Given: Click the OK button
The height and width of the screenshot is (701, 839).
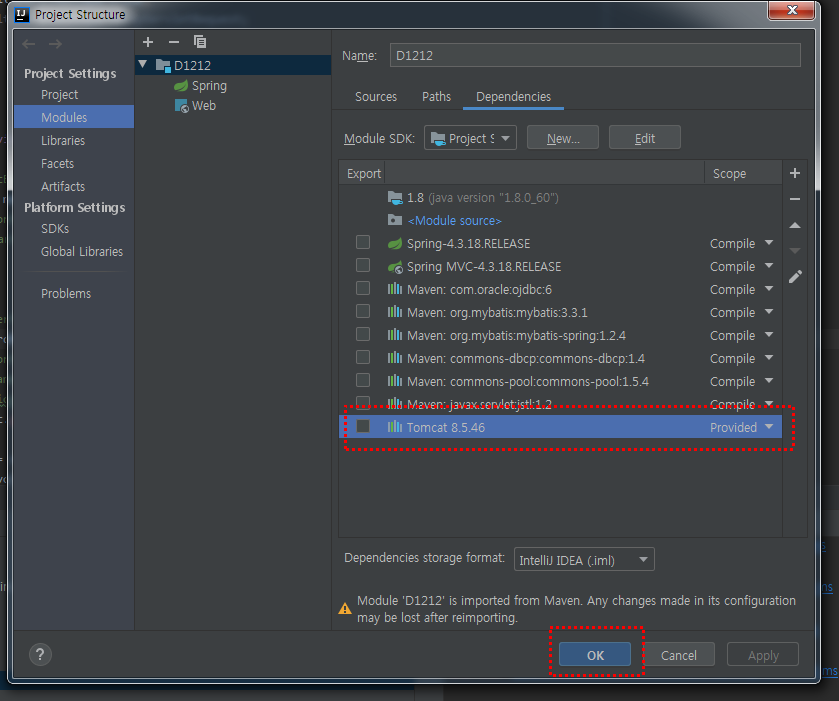Looking at the screenshot, I should coord(595,655).
